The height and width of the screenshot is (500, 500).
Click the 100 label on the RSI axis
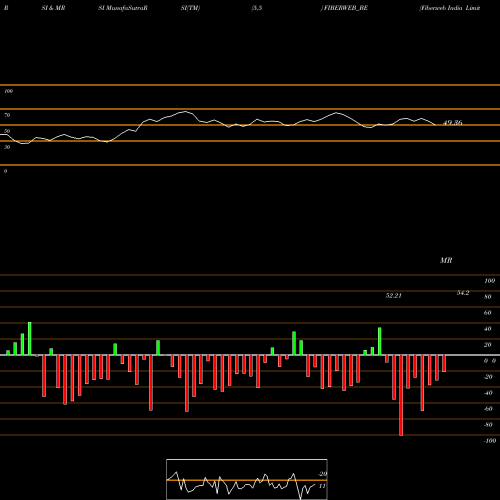pyautogui.click(x=8, y=91)
